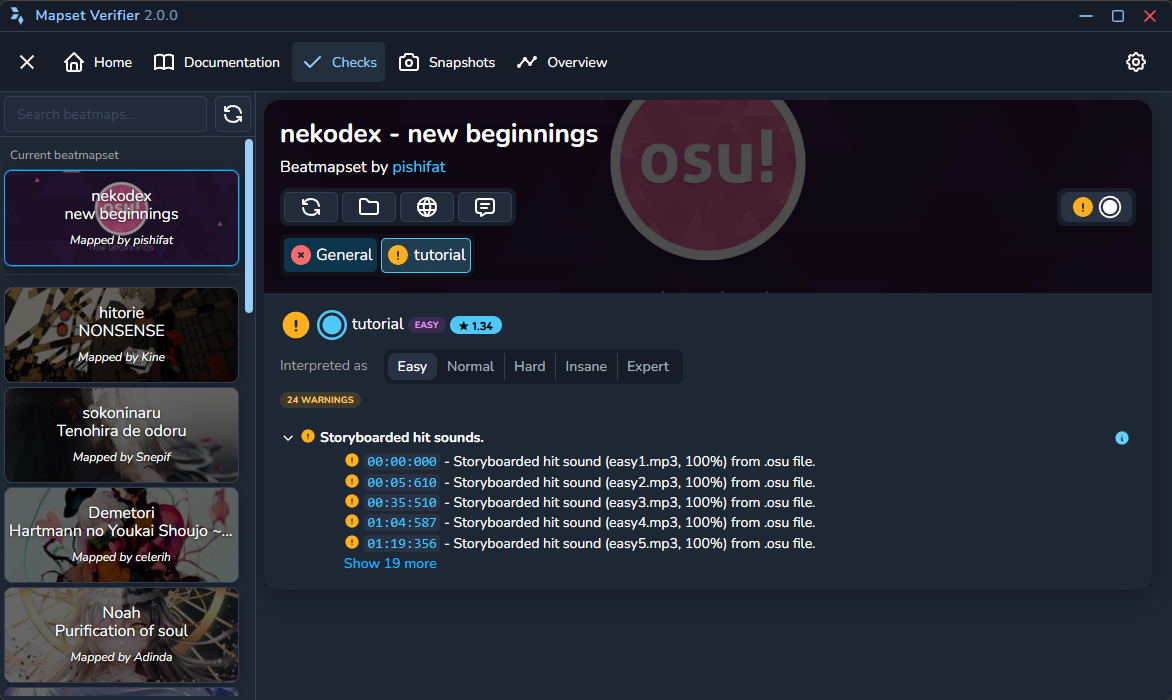Open discussion comment bubble icon
Viewport: 1172px width, 700px height.
484,207
